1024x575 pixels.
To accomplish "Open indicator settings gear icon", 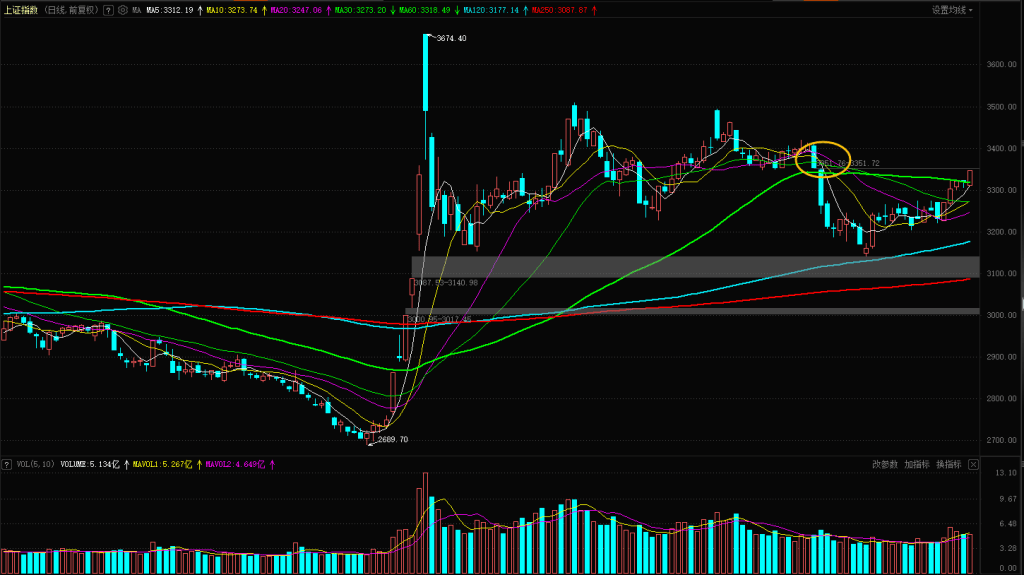I will pos(122,9).
